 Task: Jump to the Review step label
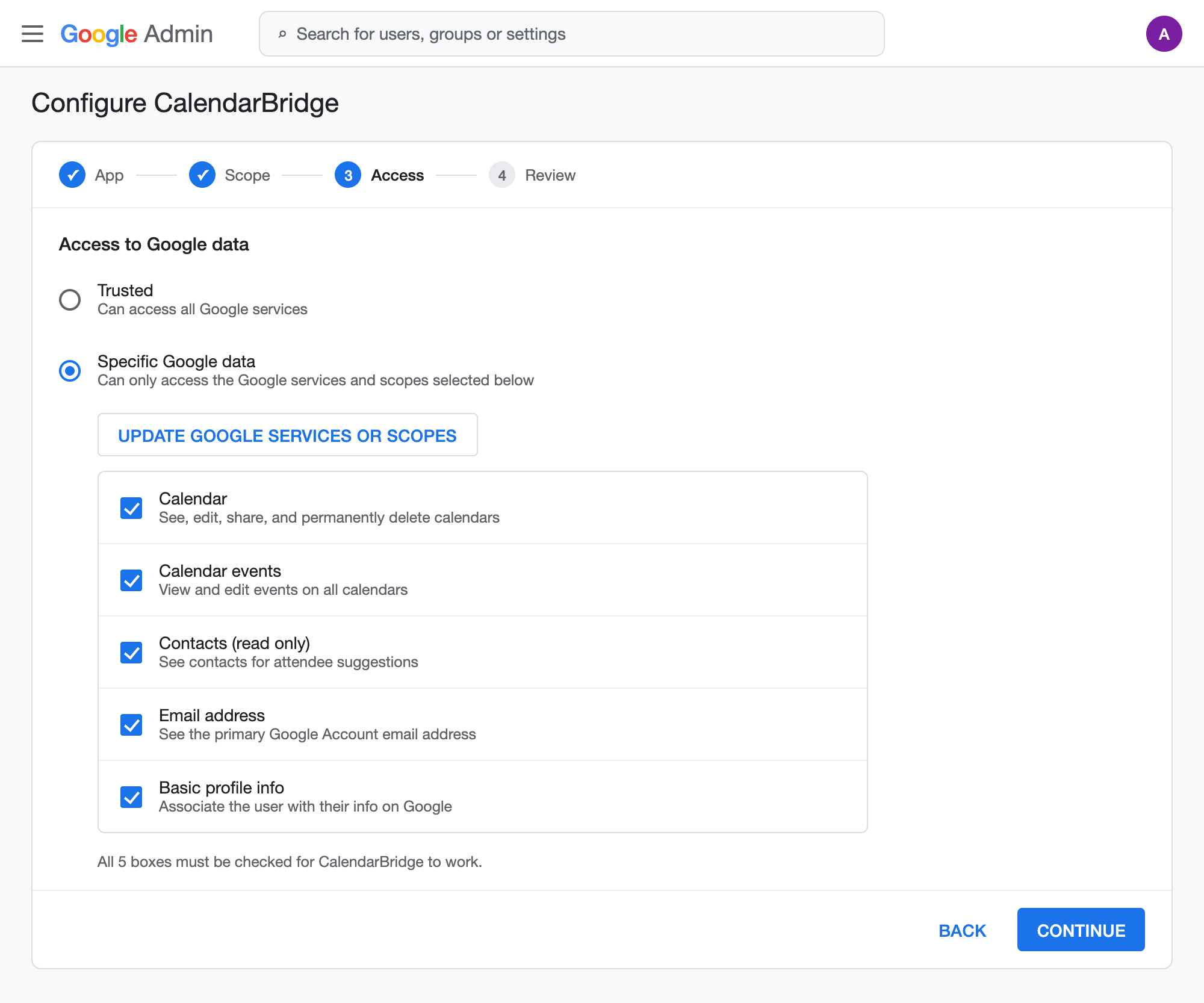click(550, 175)
